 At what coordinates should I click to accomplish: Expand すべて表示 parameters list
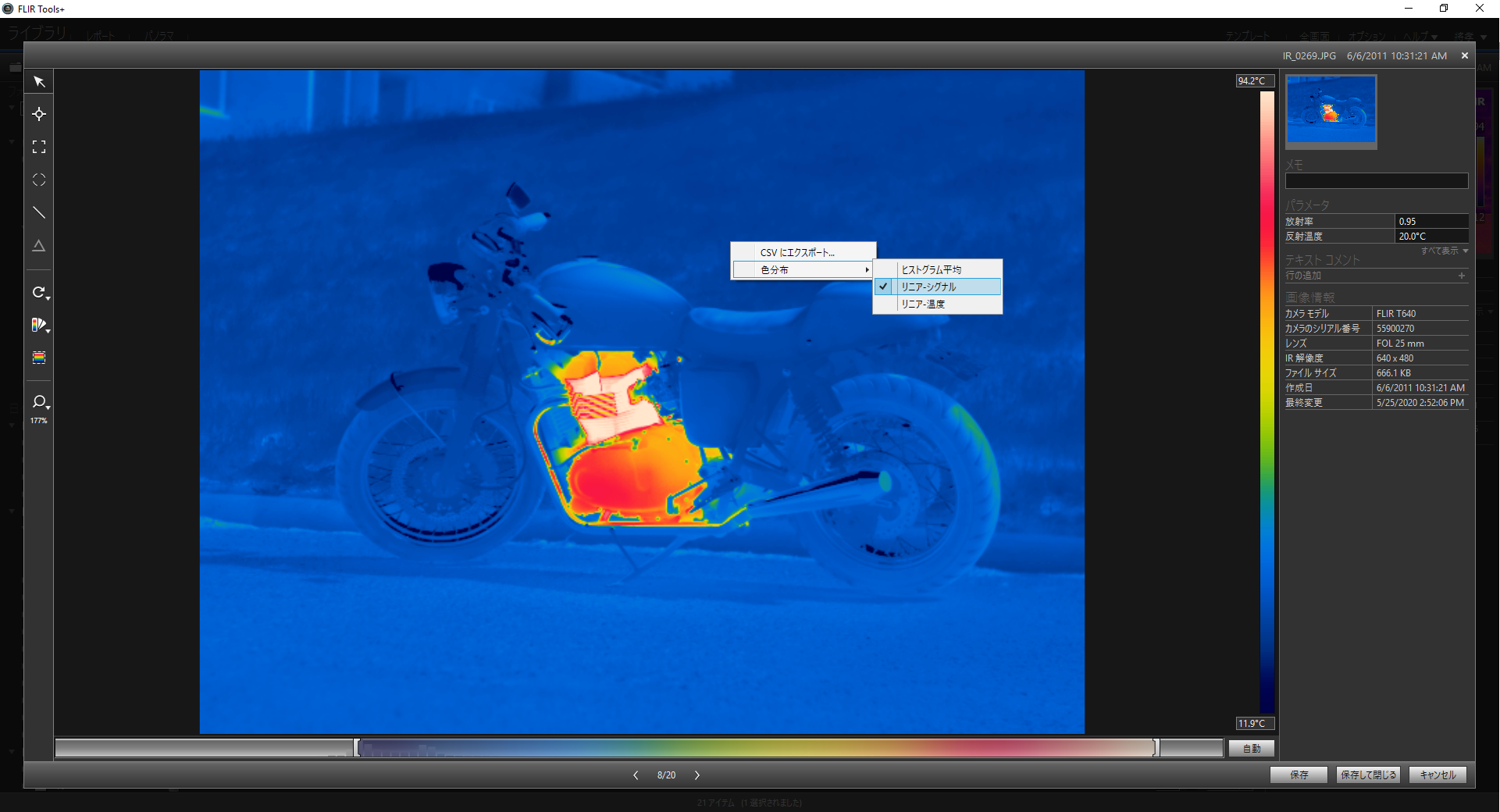(1444, 251)
